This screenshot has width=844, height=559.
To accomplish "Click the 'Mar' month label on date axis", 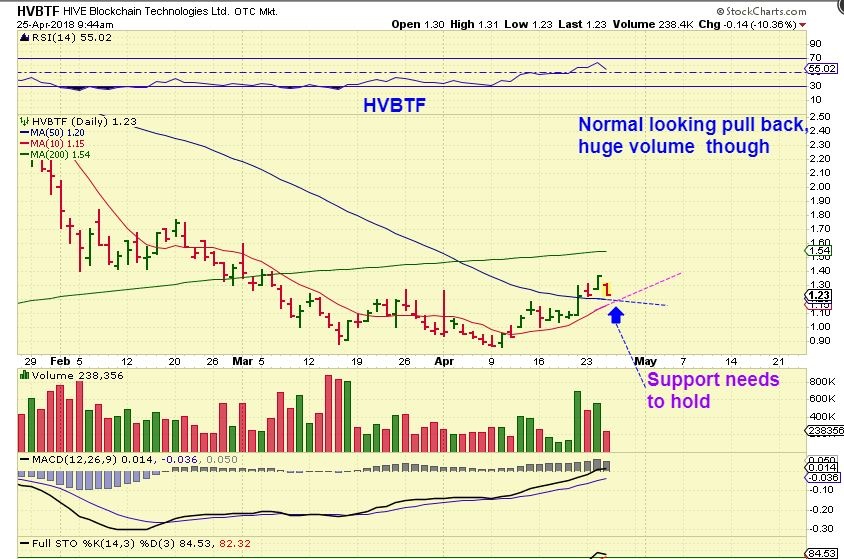I will pos(242,359).
